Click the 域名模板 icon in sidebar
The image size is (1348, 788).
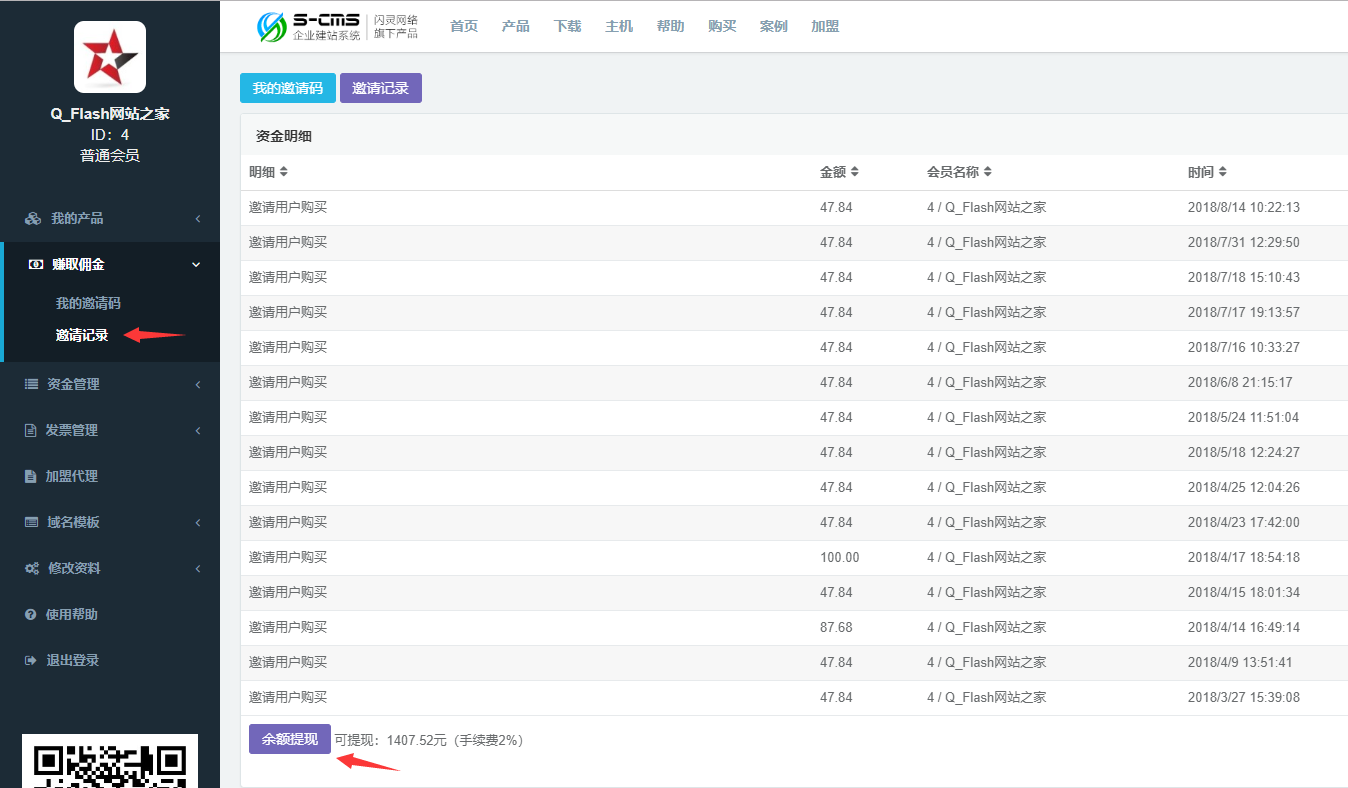point(31,523)
